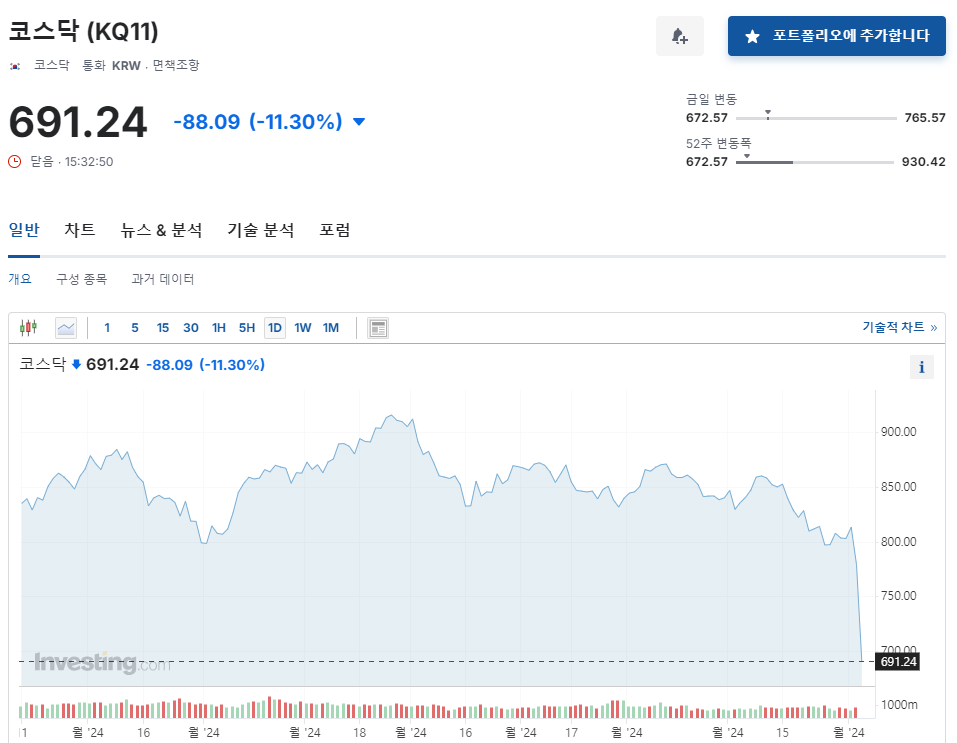Click the South Korea flag icon
Screen dimensions: 957x743
tap(15, 66)
